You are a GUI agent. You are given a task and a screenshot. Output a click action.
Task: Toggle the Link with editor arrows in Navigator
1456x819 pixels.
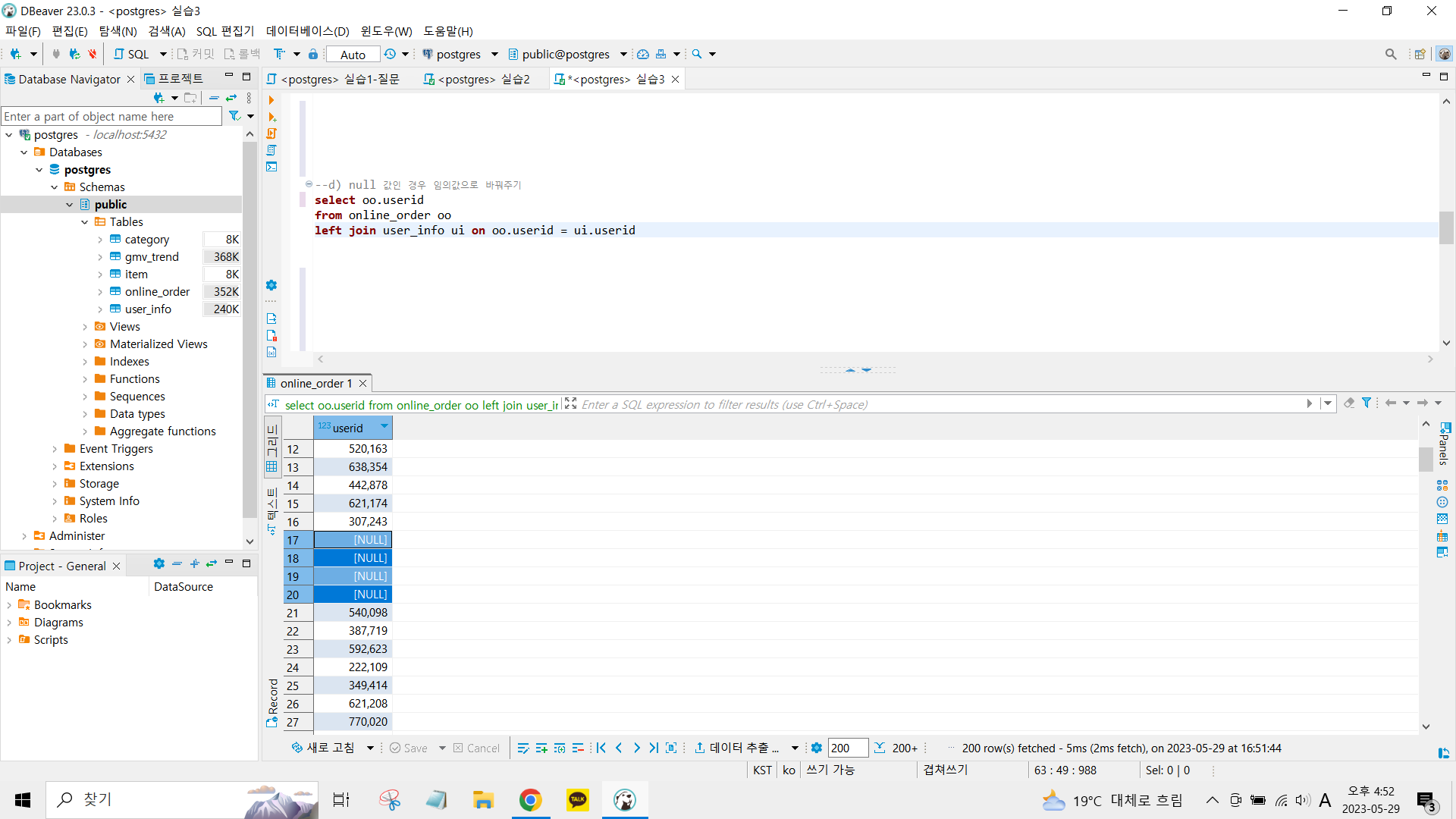coord(231,98)
